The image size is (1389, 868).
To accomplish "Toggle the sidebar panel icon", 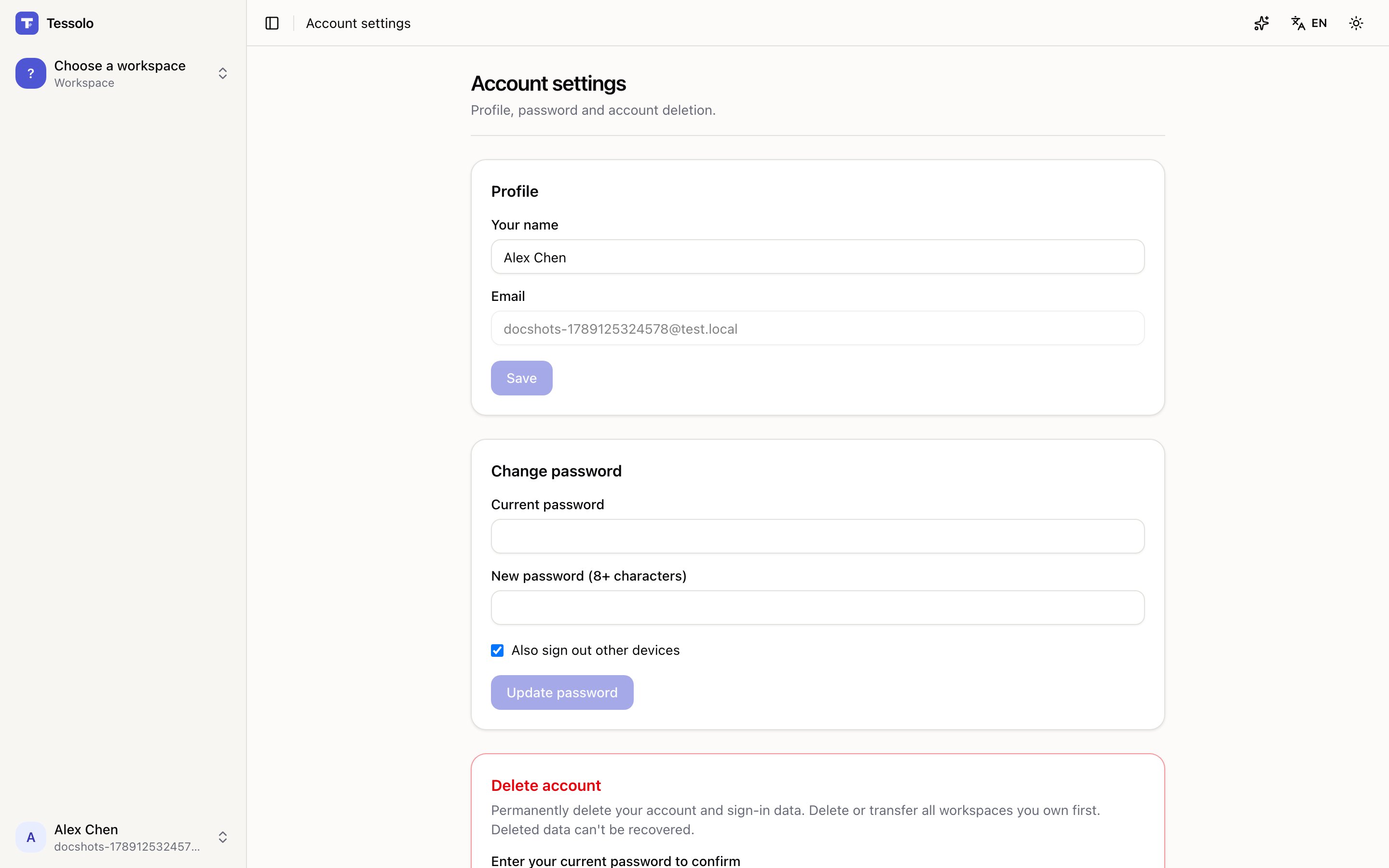I will point(272,23).
